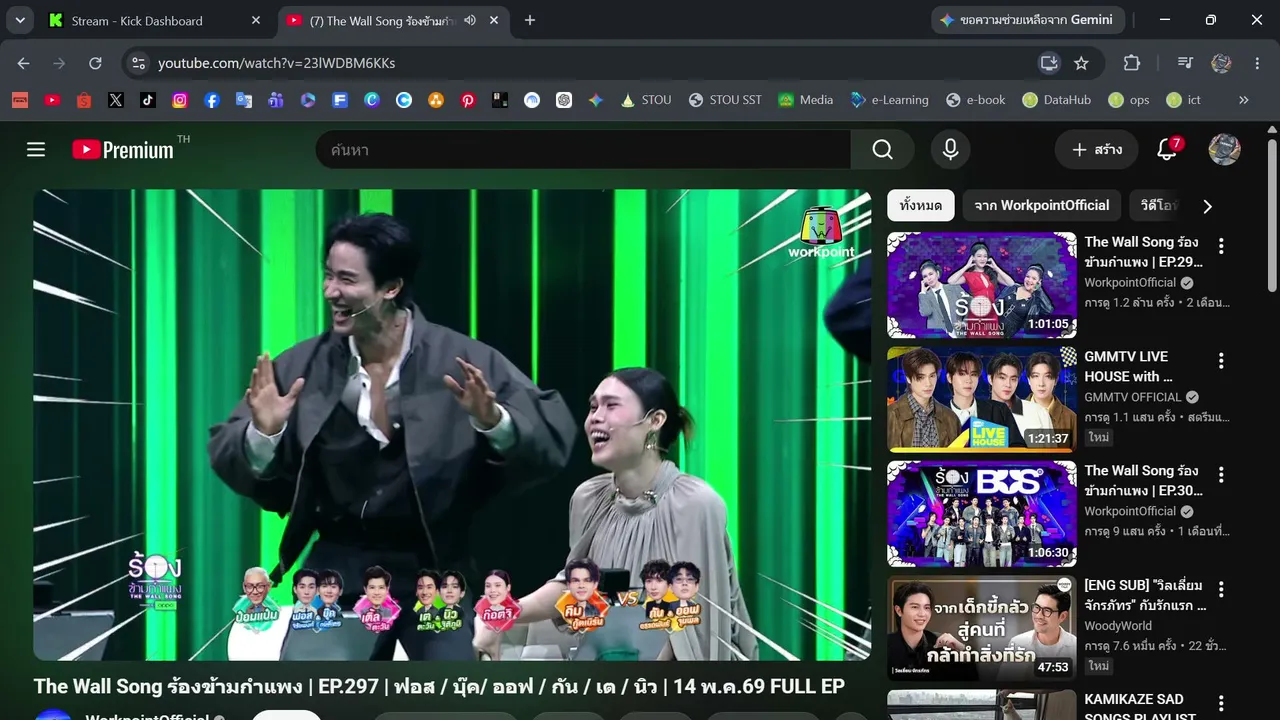Open the Shopee bookmark
The width and height of the screenshot is (1280, 720).
point(84,100)
